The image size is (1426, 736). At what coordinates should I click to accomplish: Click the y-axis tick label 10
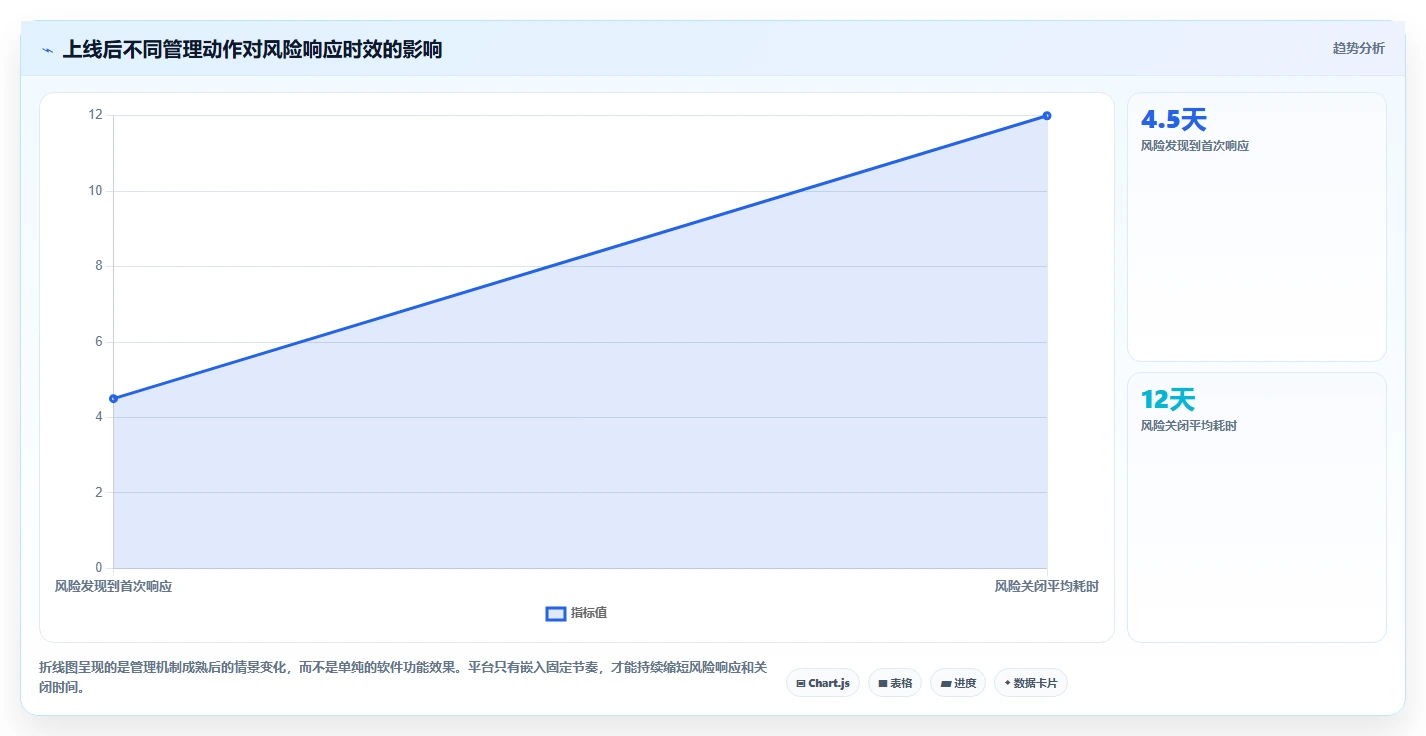(97, 191)
